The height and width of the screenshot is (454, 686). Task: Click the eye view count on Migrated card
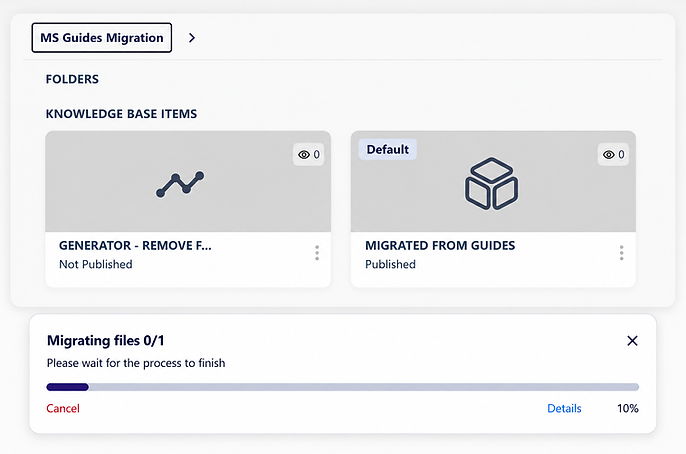click(613, 154)
